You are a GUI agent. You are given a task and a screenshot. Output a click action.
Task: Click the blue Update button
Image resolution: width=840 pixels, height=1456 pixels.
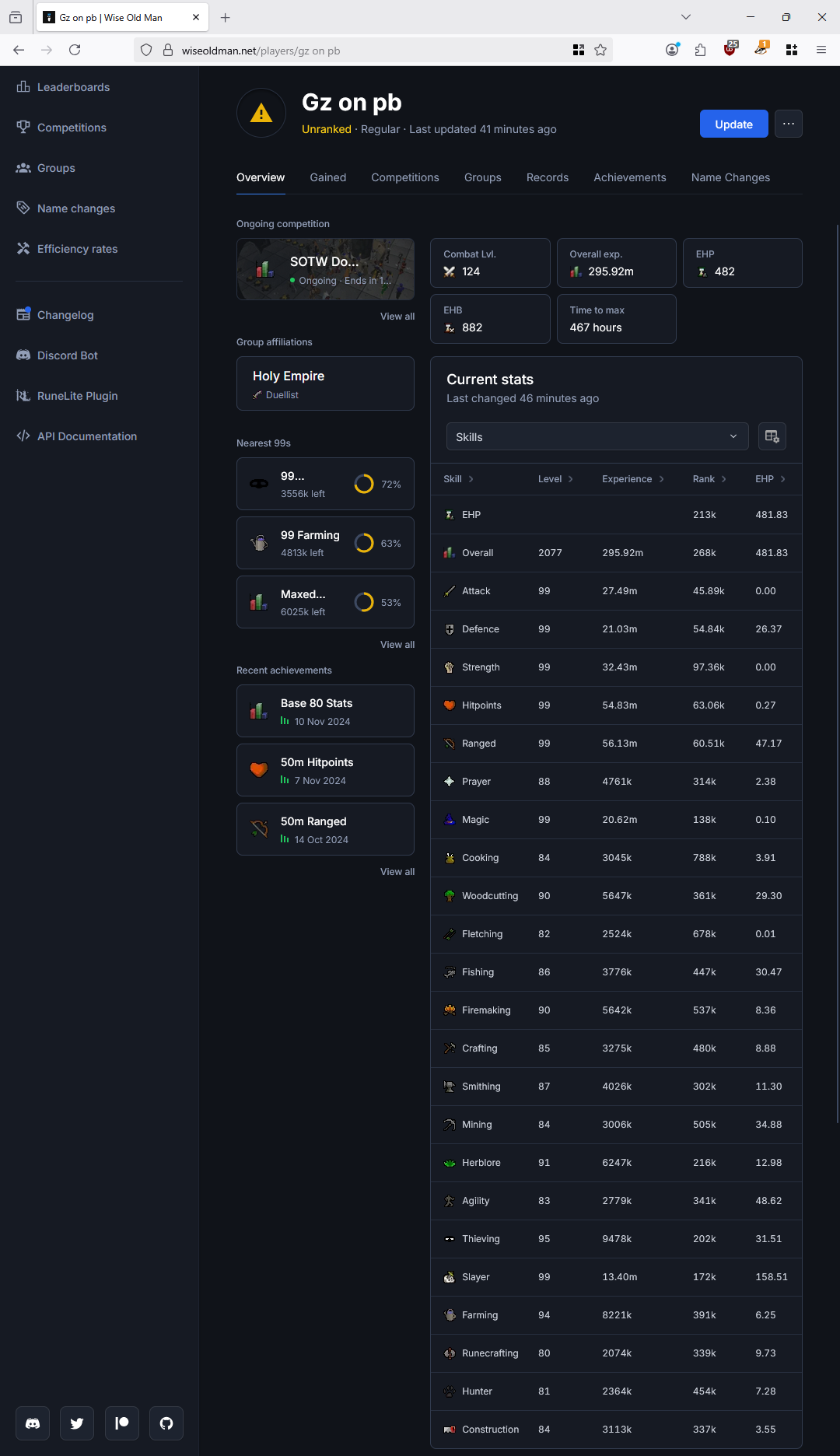click(734, 124)
